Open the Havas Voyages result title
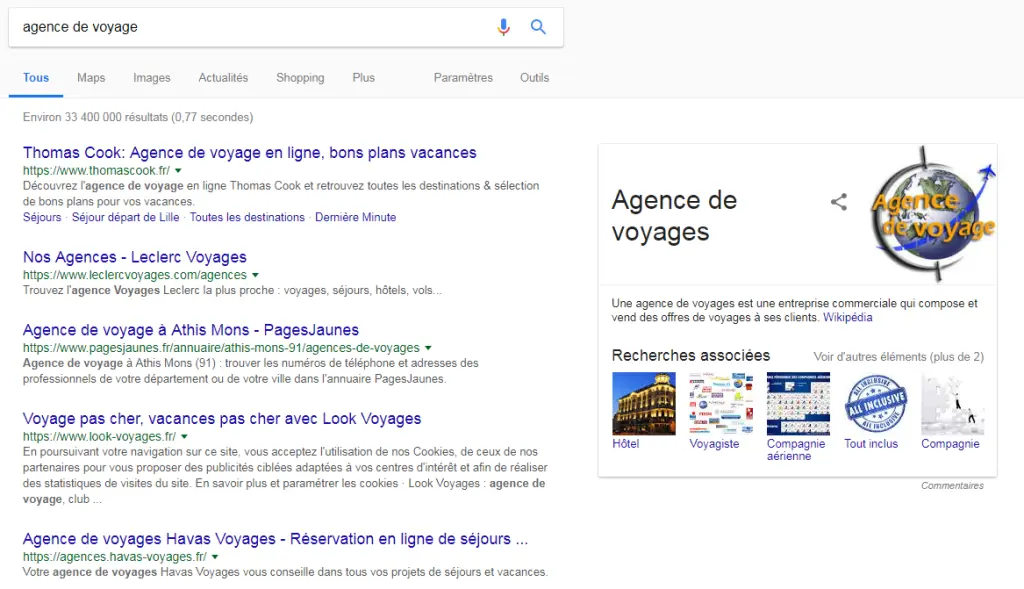 pyautogui.click(x=275, y=539)
